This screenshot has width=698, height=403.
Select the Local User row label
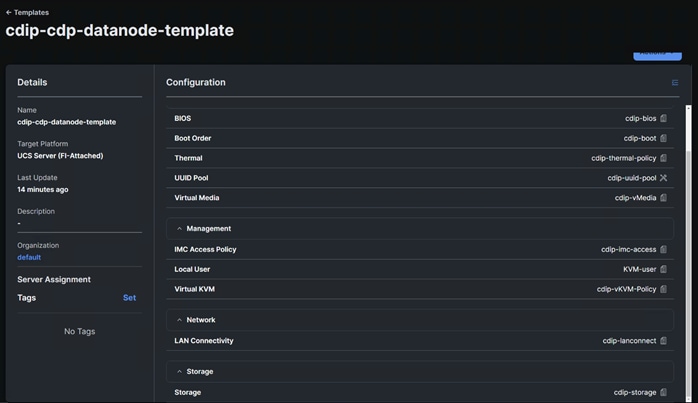coord(192,269)
